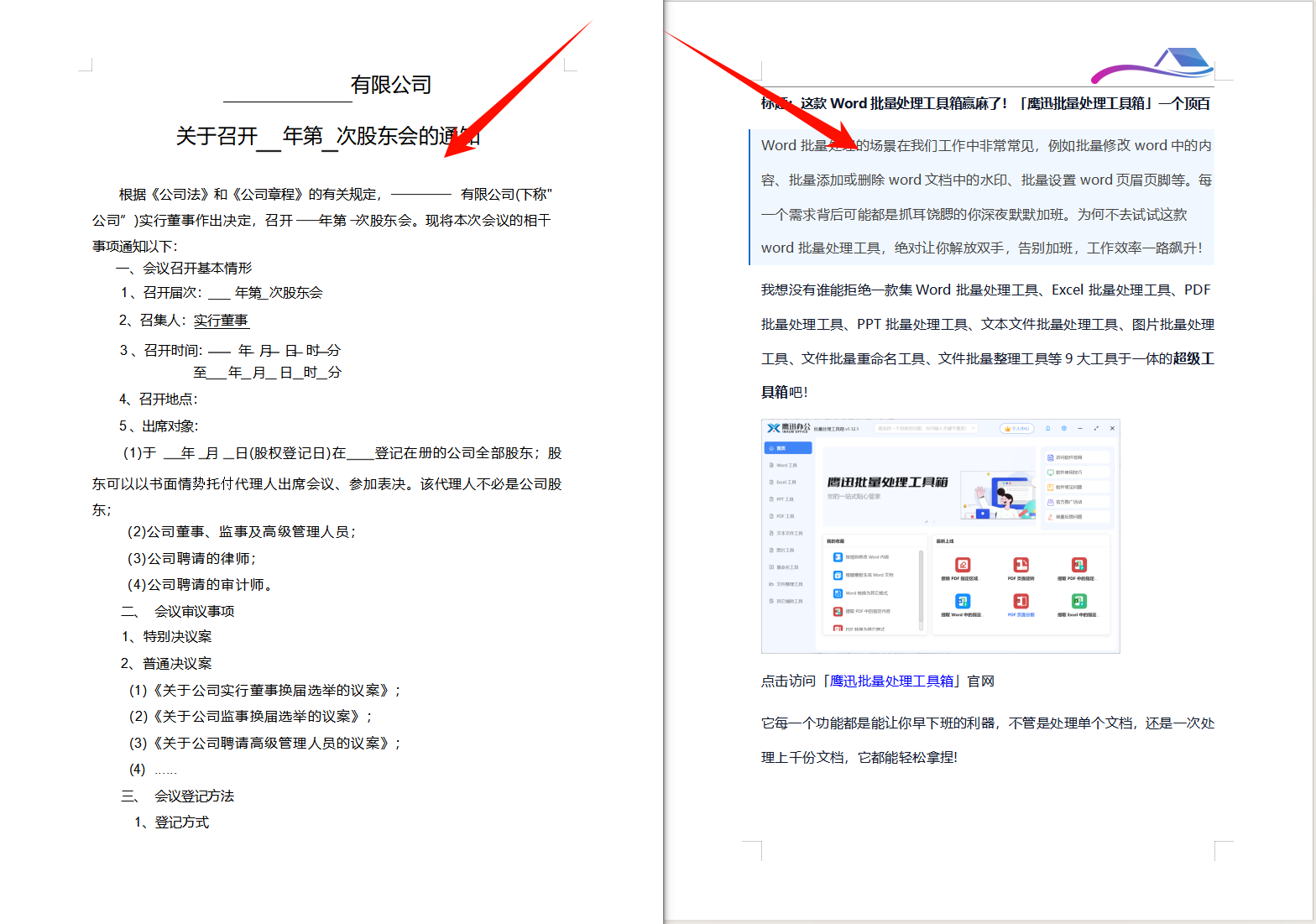Click the bold 超级工具箱吧 text on the right page
Viewport: 1316px width, 924px height.
[x=987, y=375]
